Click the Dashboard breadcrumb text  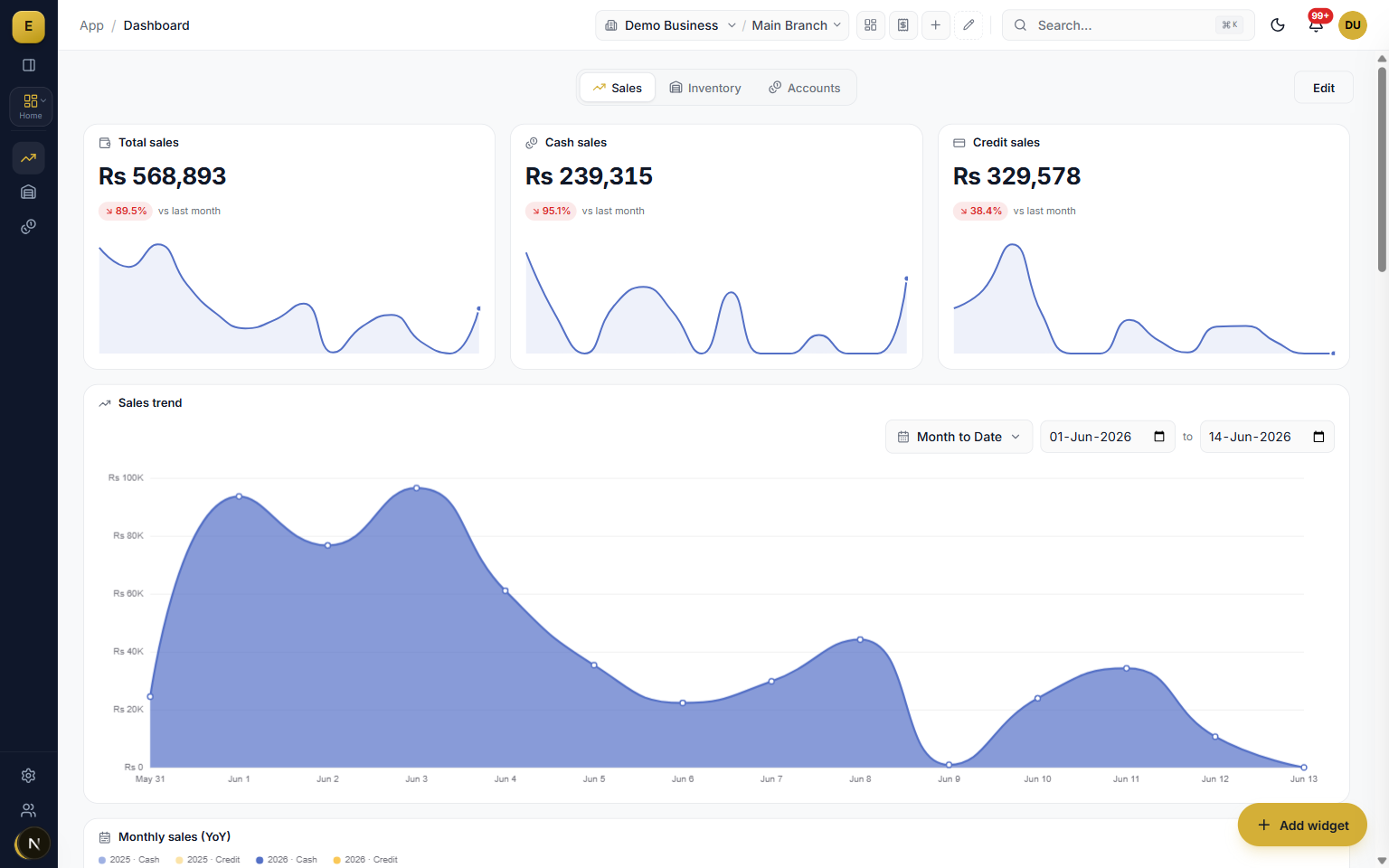(156, 25)
